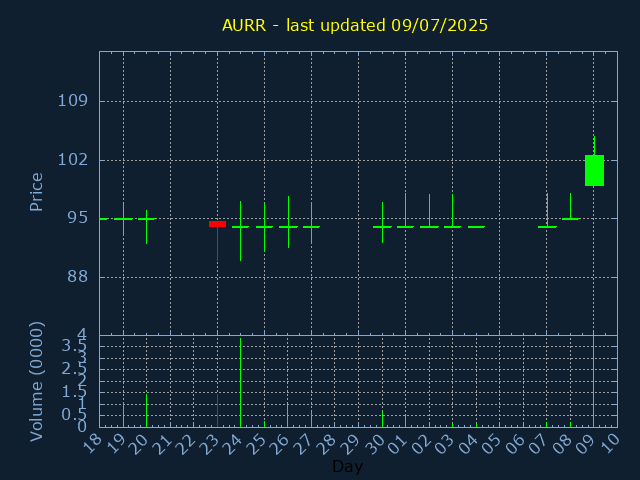This screenshot has width=640, height=480.
Task: Click the 'Volume (0000)' axis title
Action: 36,382
